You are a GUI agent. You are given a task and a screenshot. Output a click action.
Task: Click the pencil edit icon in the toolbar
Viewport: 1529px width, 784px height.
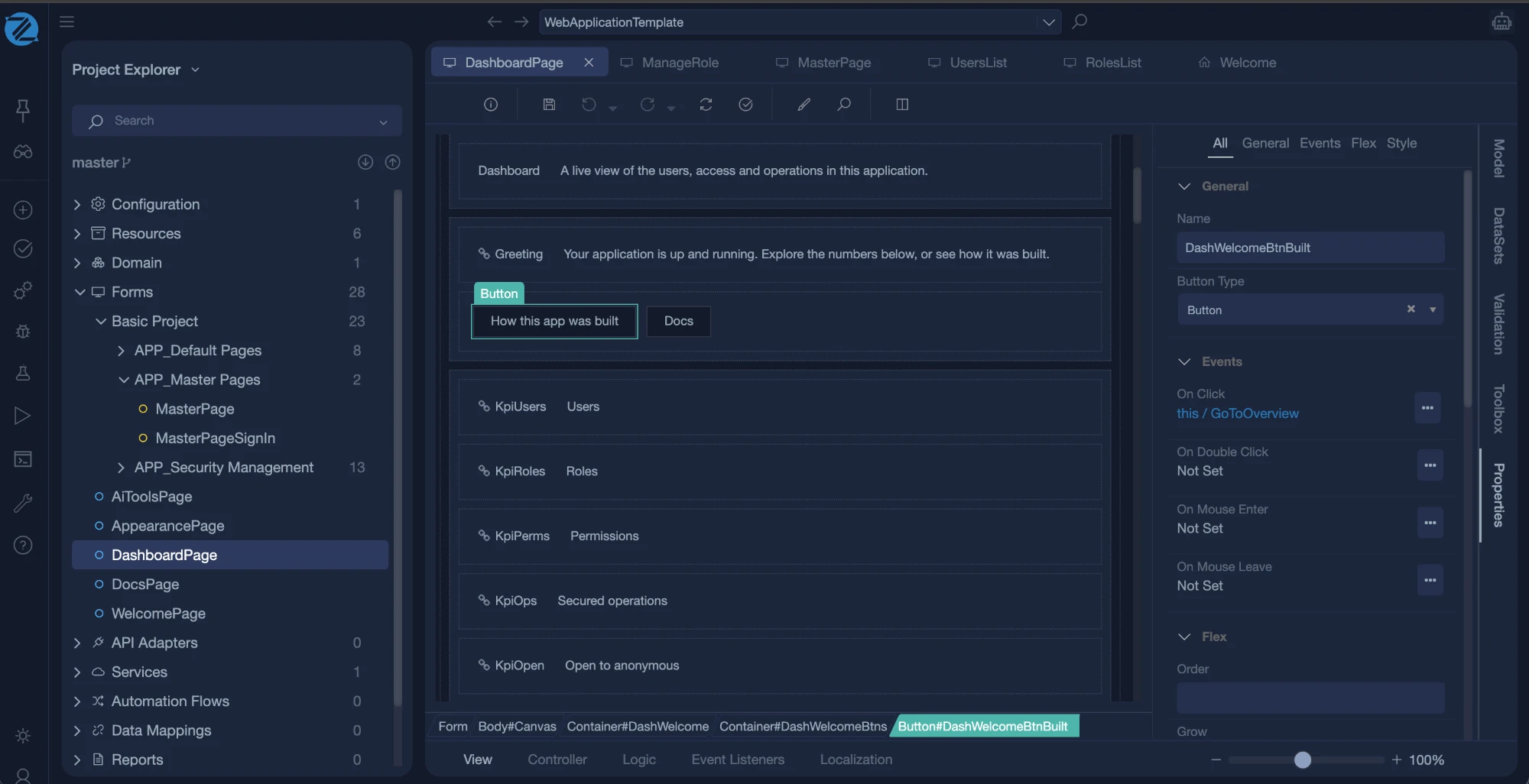803,105
